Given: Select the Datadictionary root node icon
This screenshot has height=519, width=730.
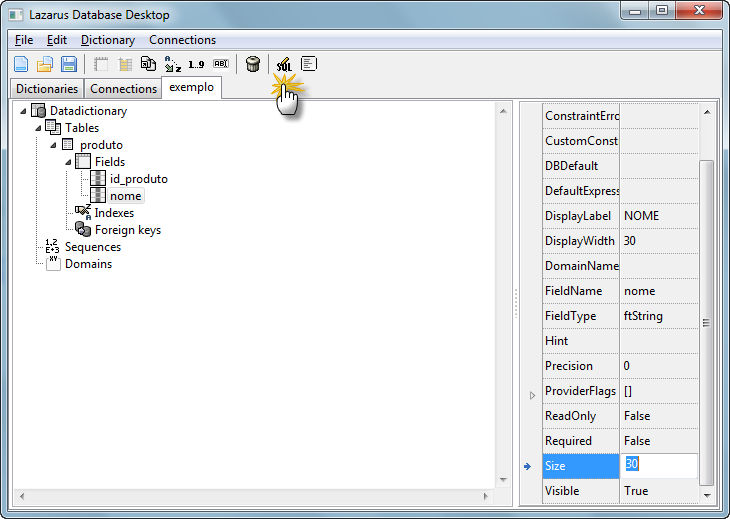Looking at the screenshot, I should point(38,111).
